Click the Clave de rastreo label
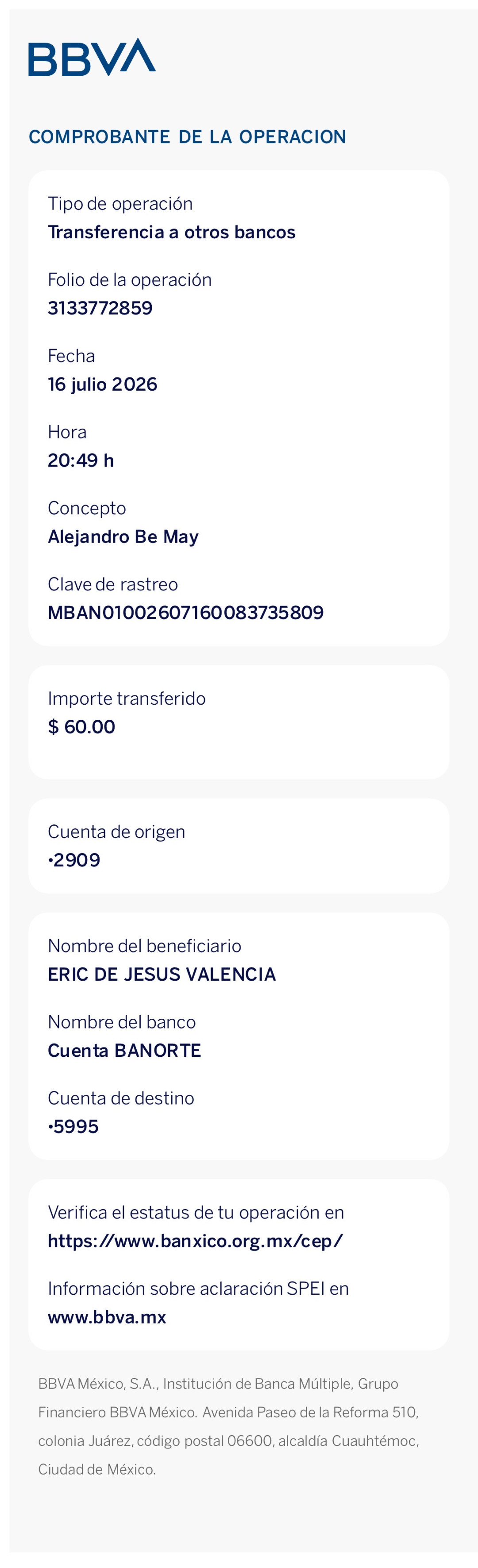 click(113, 584)
